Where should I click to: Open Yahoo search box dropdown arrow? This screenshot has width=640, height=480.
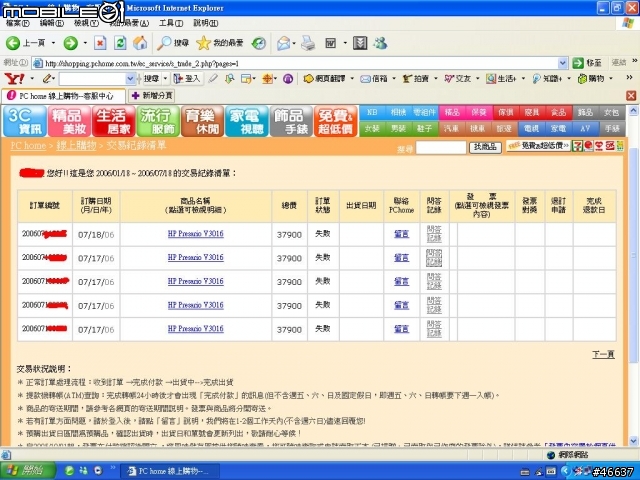point(130,78)
